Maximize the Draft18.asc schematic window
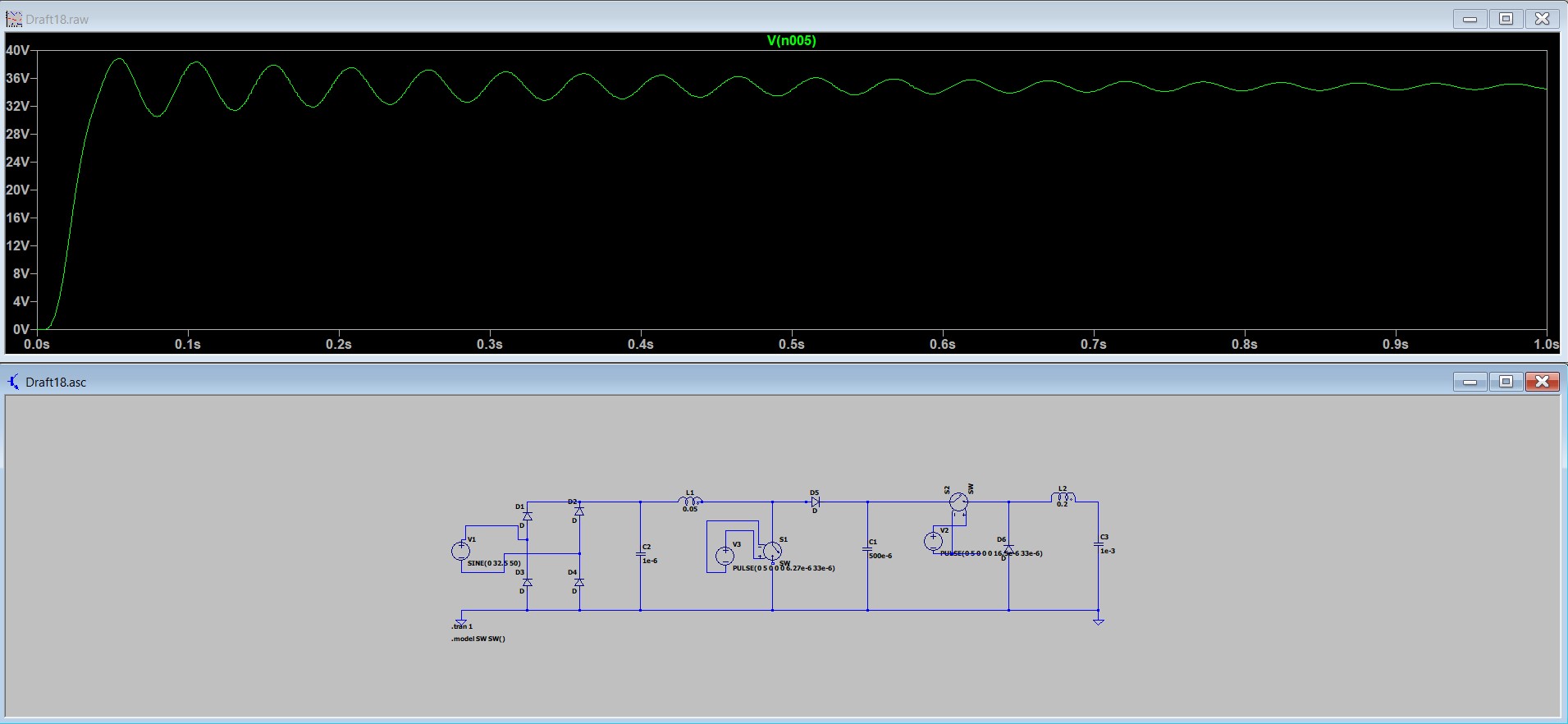 click(x=1506, y=382)
